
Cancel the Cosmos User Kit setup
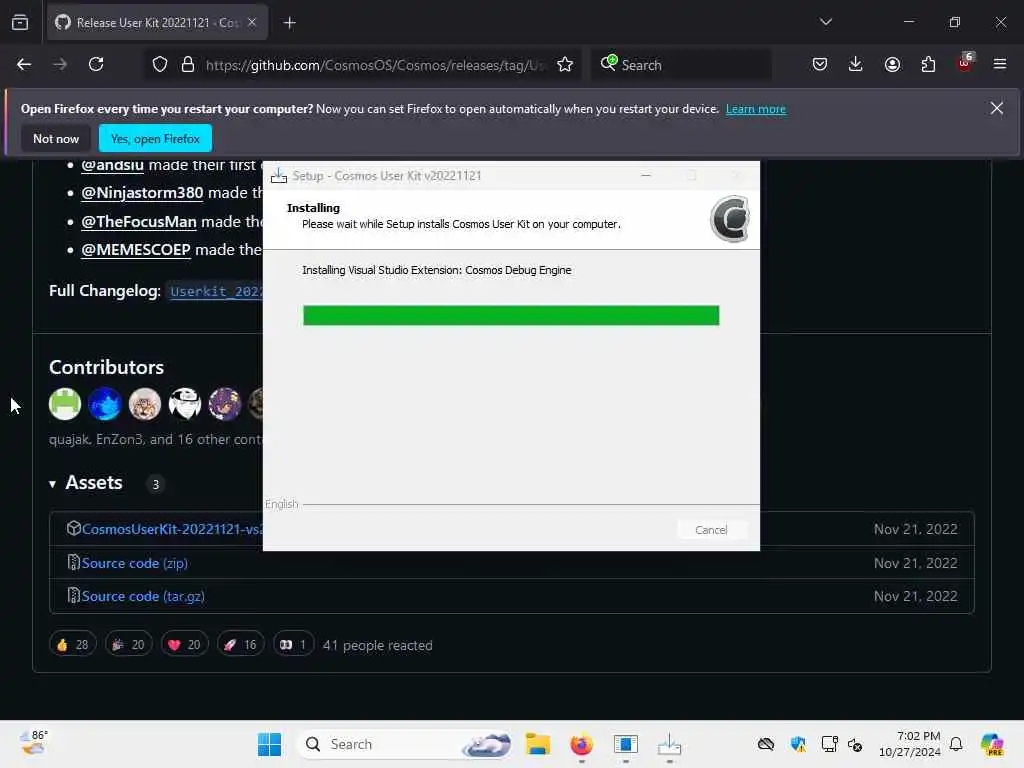pos(711,530)
